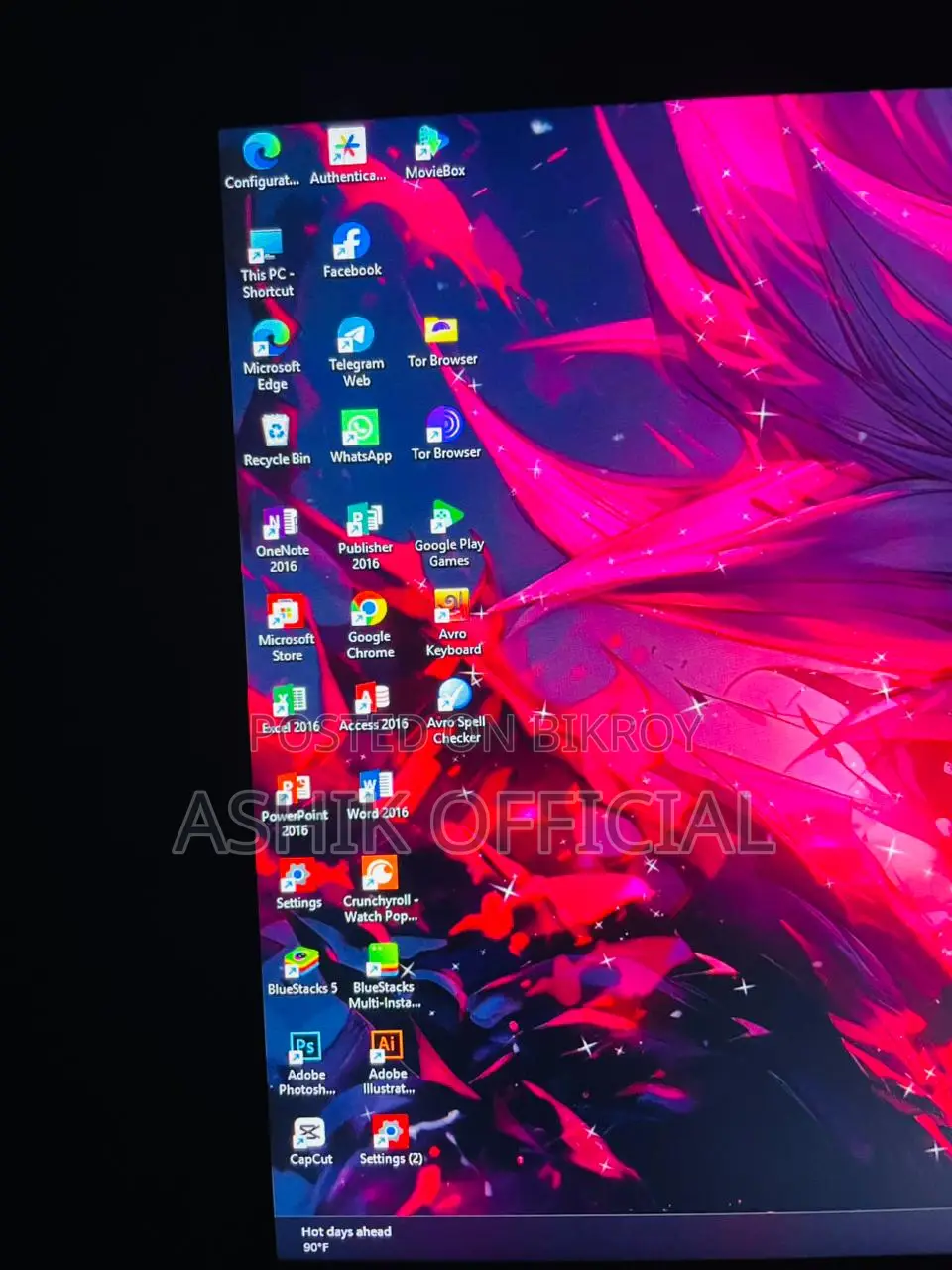Open PowerPoint 2016

(295, 806)
